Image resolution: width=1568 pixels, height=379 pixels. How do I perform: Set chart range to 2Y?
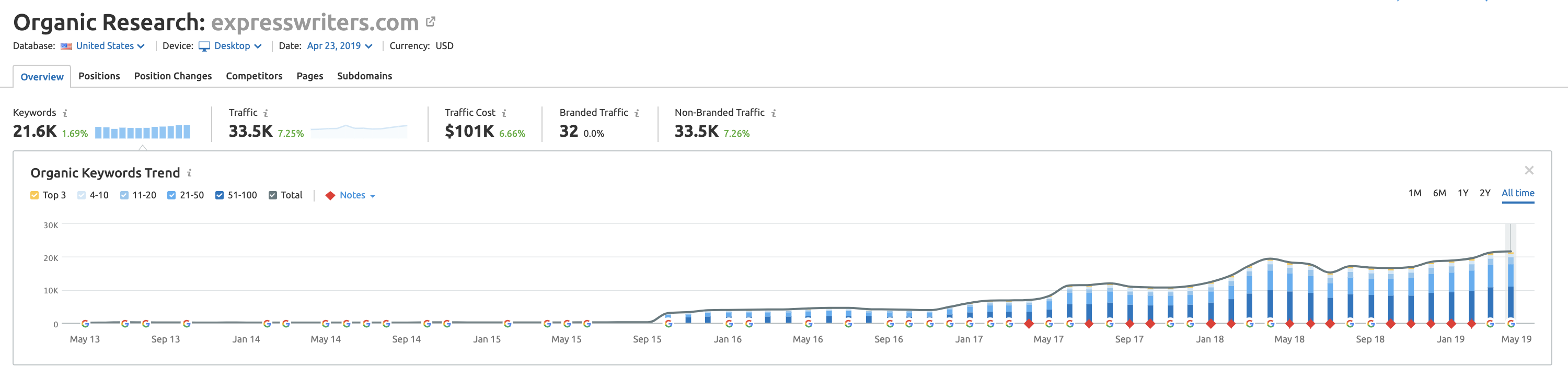1484,194
